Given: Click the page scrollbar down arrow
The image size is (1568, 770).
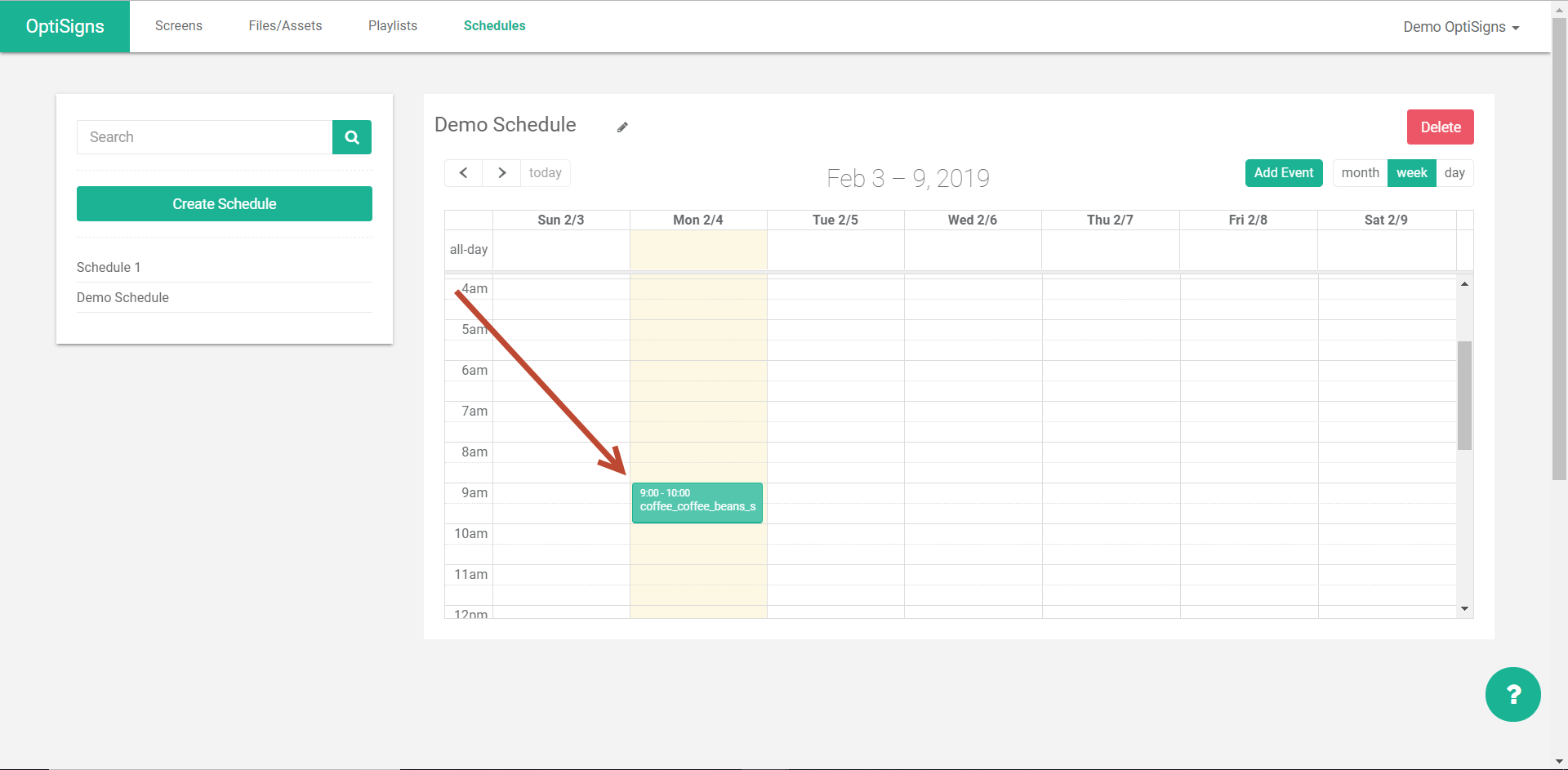Looking at the screenshot, I should click(x=1559, y=763).
